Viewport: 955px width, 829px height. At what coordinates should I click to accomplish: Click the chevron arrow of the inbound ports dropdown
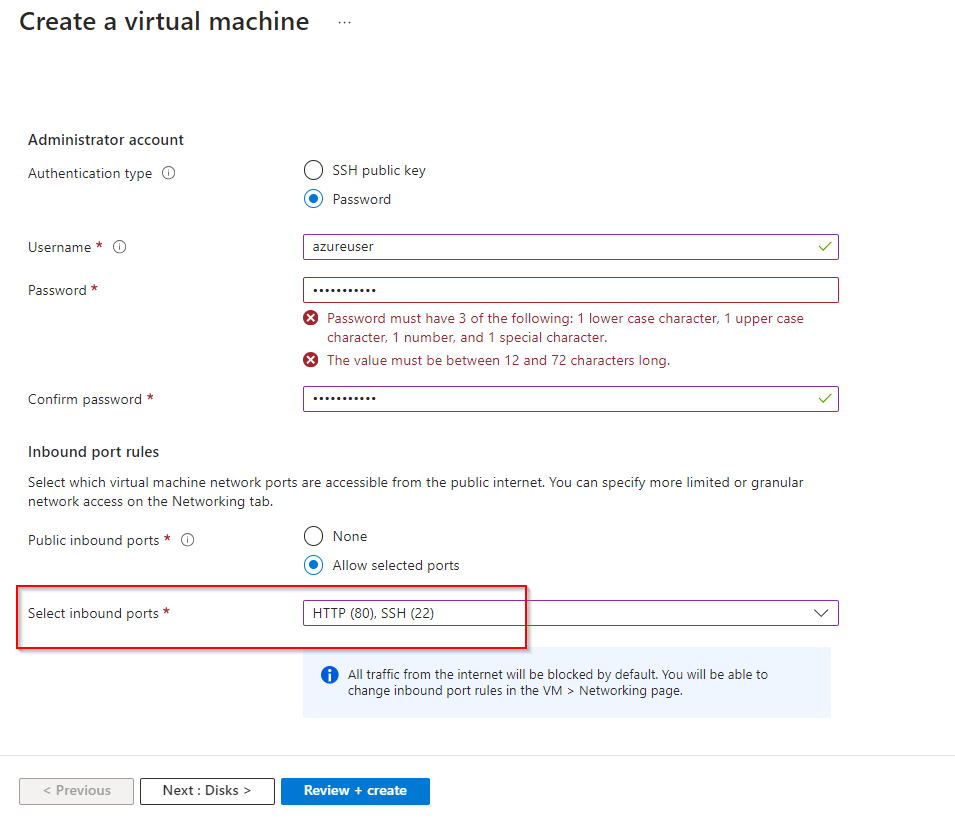822,613
